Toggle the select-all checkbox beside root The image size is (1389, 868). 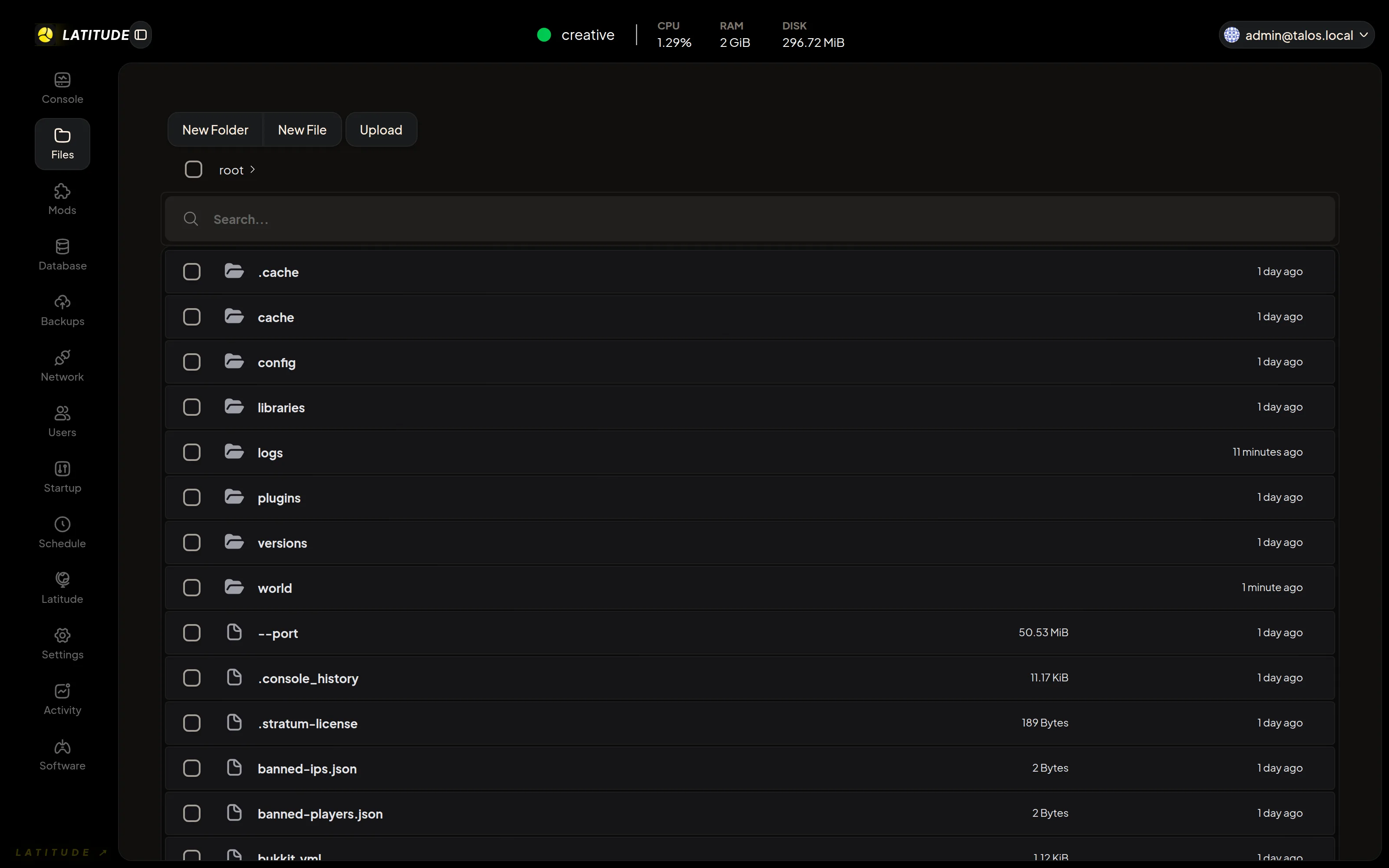point(194,169)
